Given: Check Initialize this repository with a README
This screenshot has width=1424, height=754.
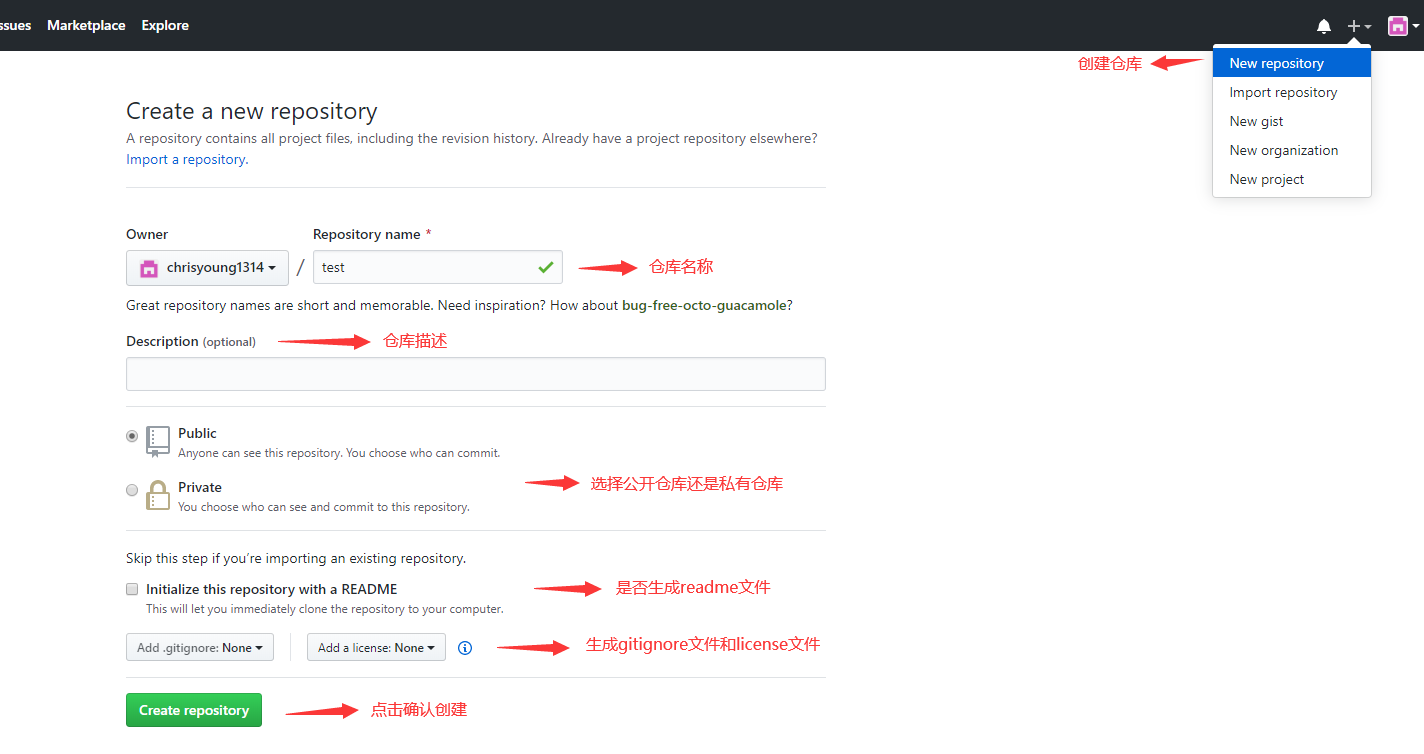Looking at the screenshot, I should (x=132, y=589).
